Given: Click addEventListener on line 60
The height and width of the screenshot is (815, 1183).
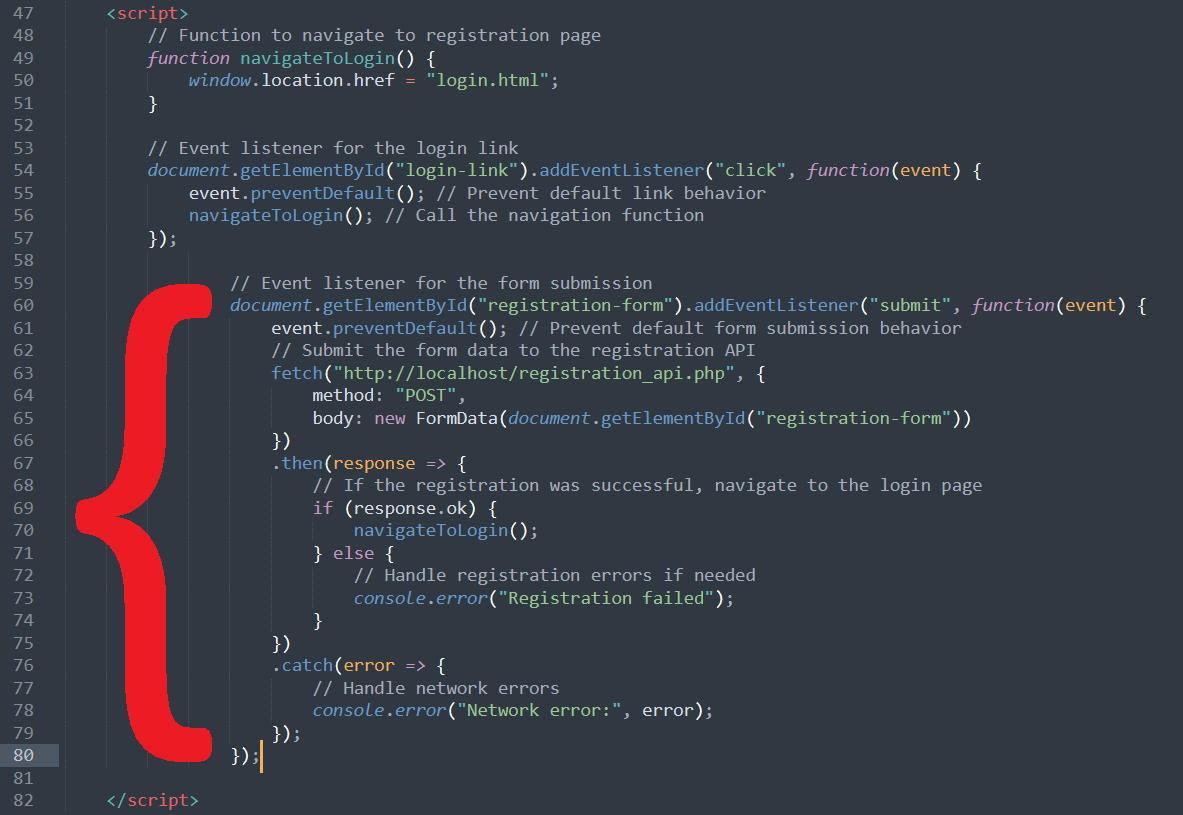Looking at the screenshot, I should pyautogui.click(x=776, y=306).
